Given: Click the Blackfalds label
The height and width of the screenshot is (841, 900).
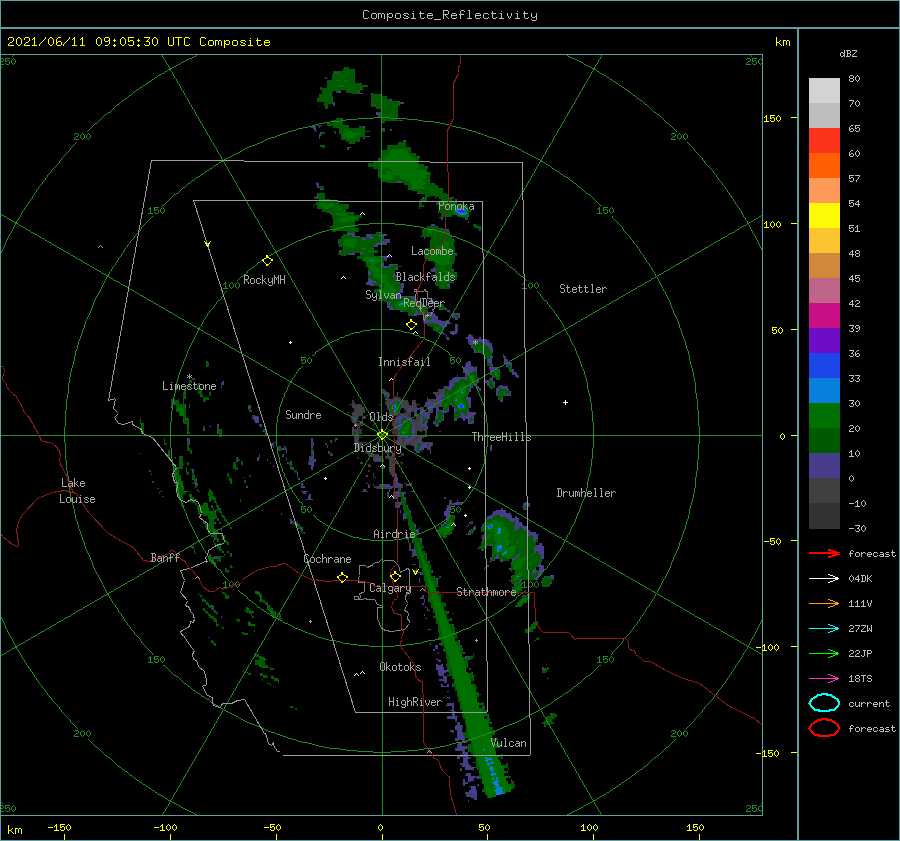Looking at the screenshot, I should point(425,277).
